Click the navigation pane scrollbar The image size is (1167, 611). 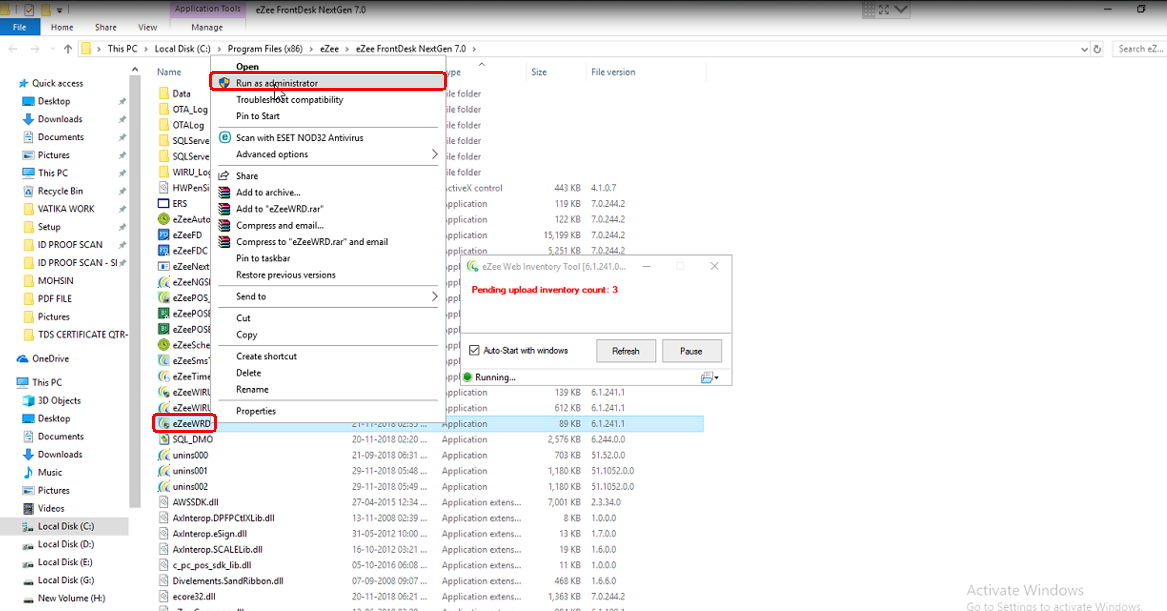pyautogui.click(x=135, y=290)
